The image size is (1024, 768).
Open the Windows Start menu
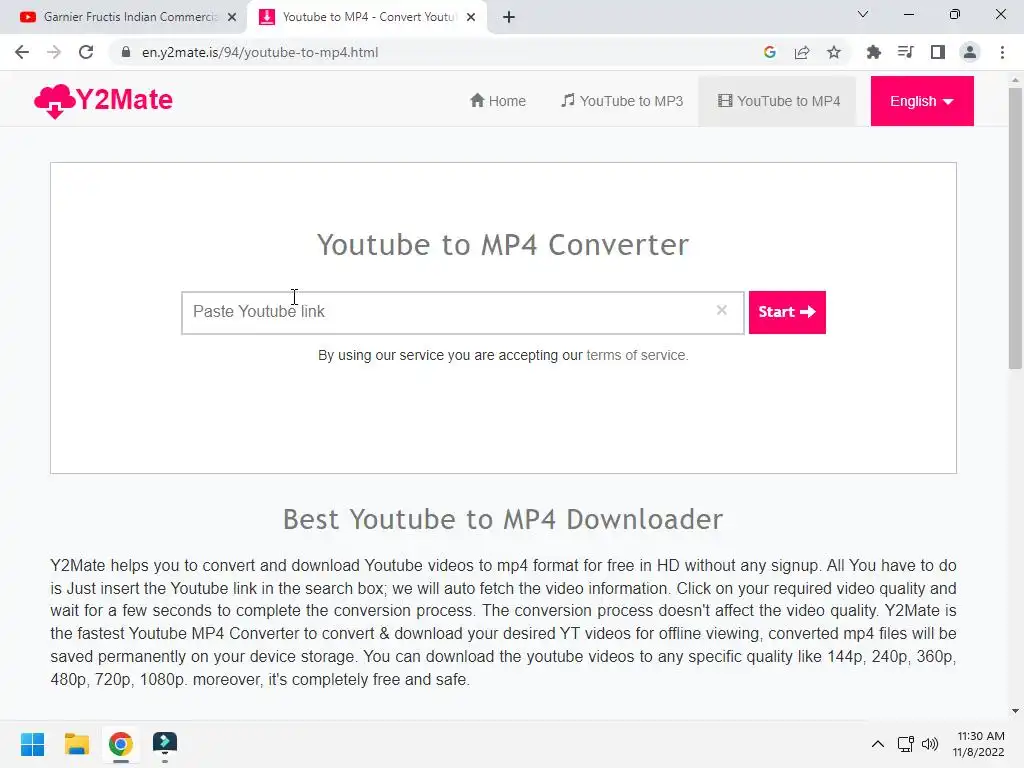coord(33,744)
